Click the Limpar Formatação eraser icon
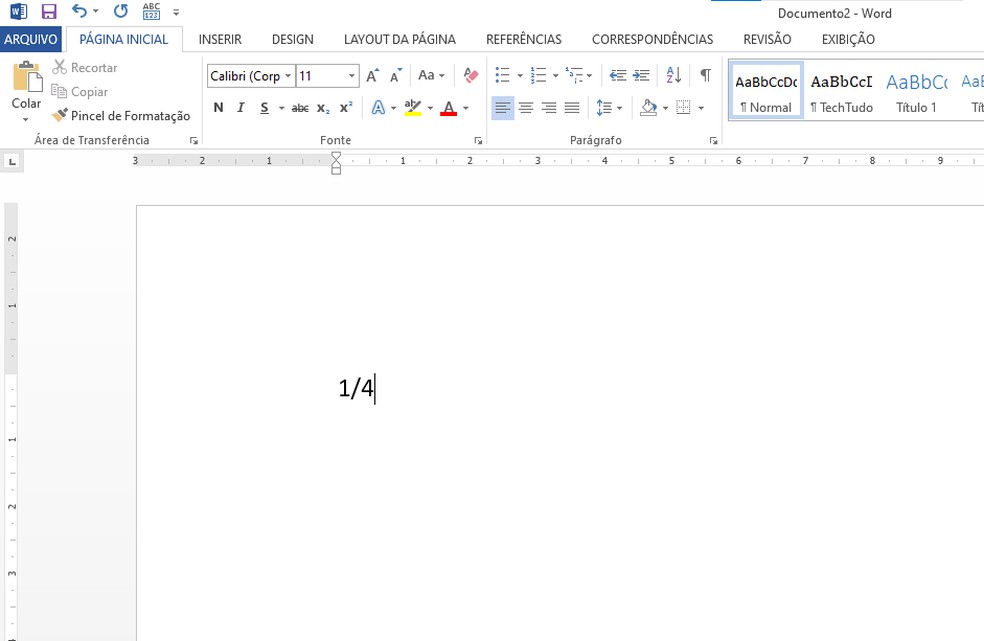This screenshot has width=984, height=641. click(x=470, y=75)
